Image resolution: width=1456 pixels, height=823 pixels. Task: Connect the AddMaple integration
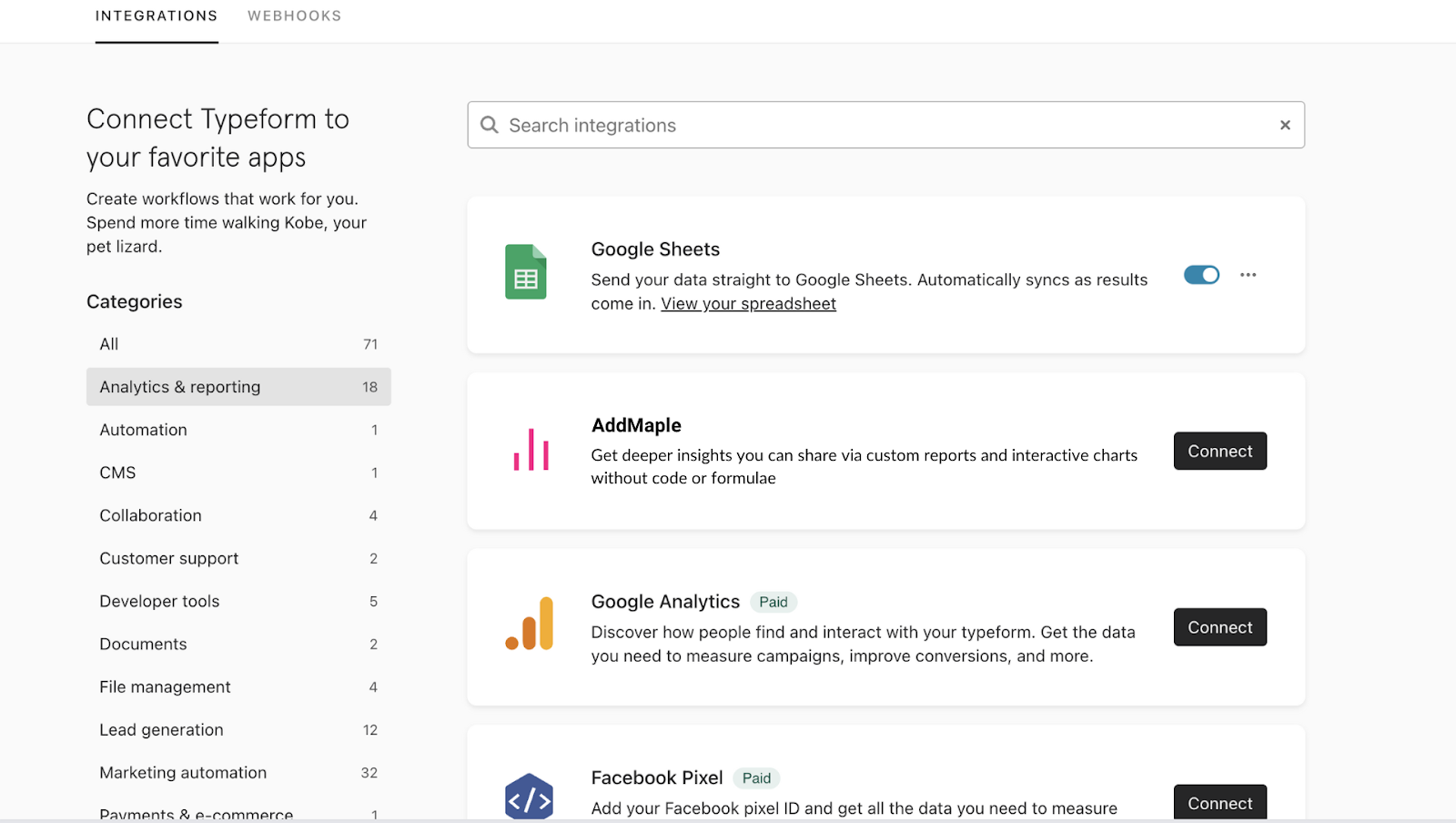tap(1219, 451)
